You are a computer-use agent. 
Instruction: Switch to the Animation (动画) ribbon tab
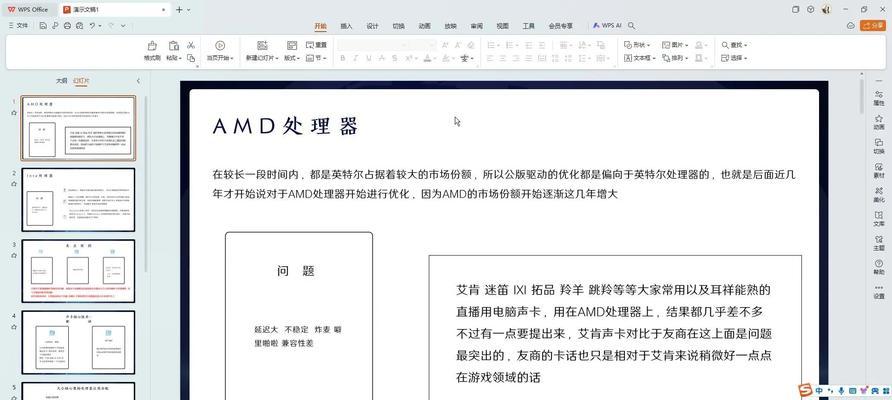[x=424, y=26]
